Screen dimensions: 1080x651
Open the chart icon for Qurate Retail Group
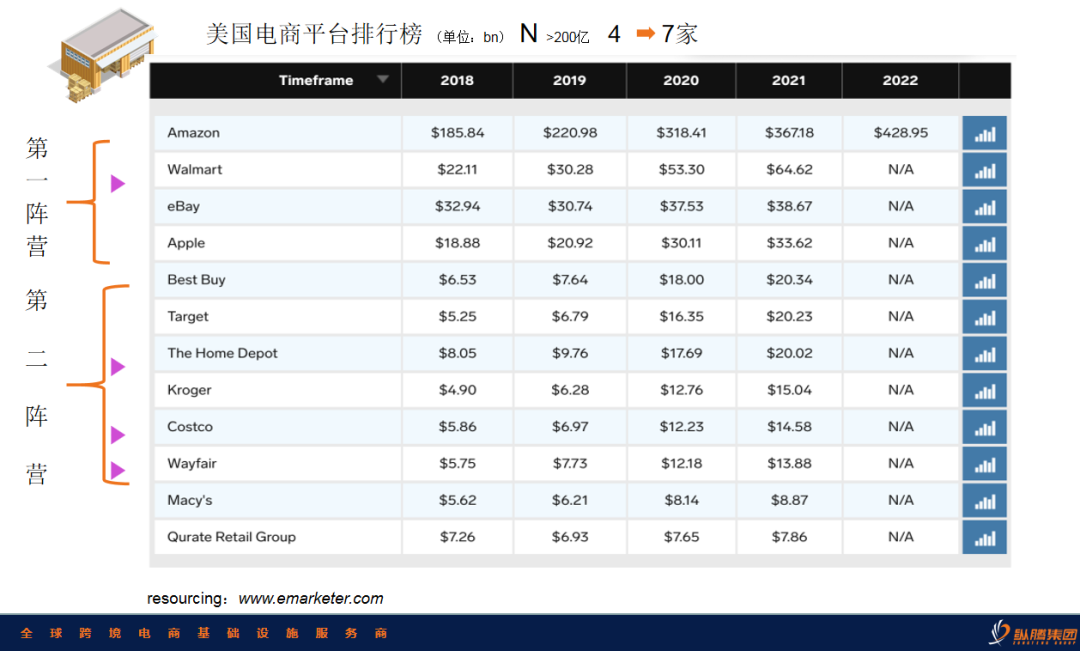click(x=984, y=537)
